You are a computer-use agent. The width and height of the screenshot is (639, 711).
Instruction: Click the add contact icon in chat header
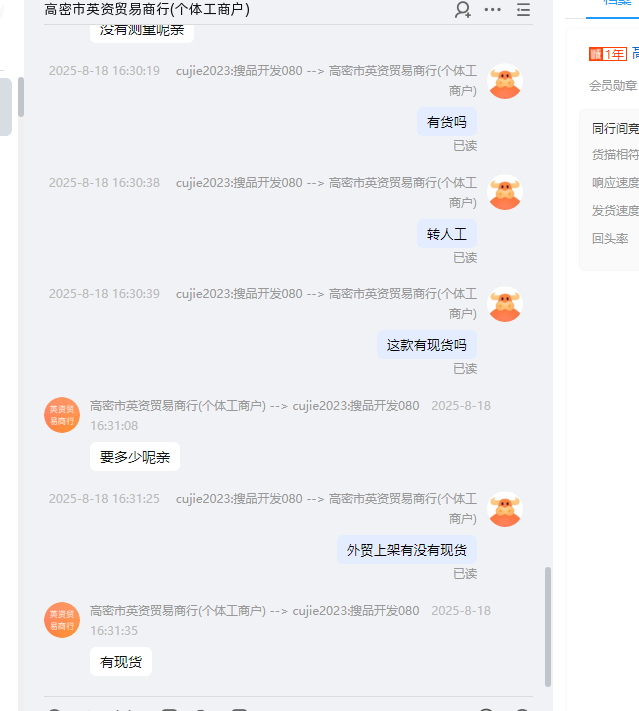pyautogui.click(x=462, y=10)
